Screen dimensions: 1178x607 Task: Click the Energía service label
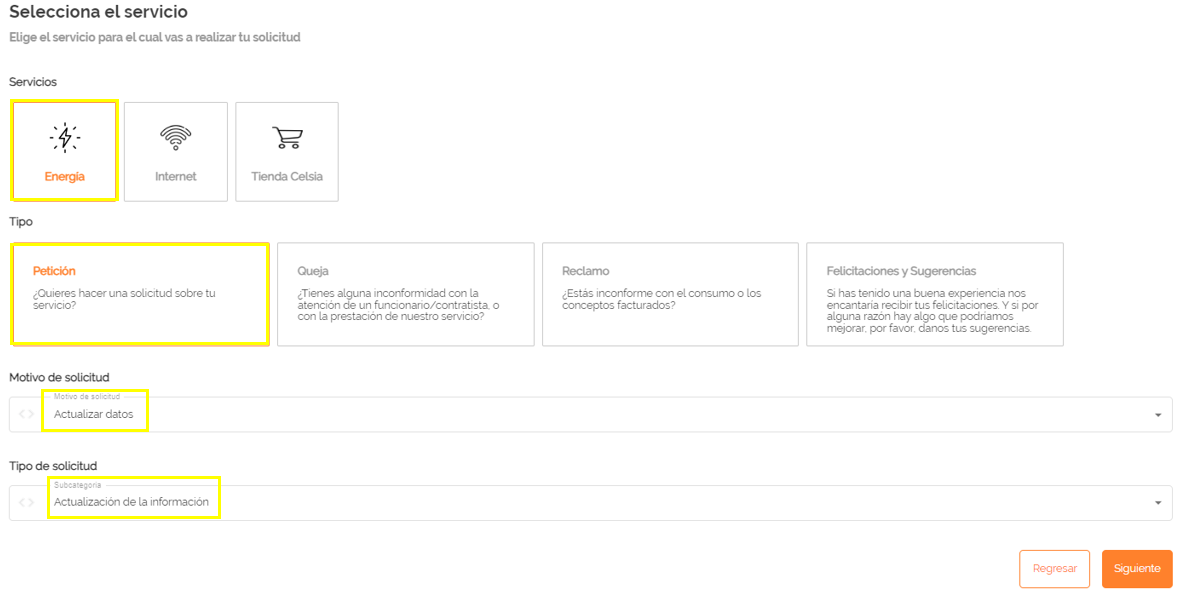[64, 177]
